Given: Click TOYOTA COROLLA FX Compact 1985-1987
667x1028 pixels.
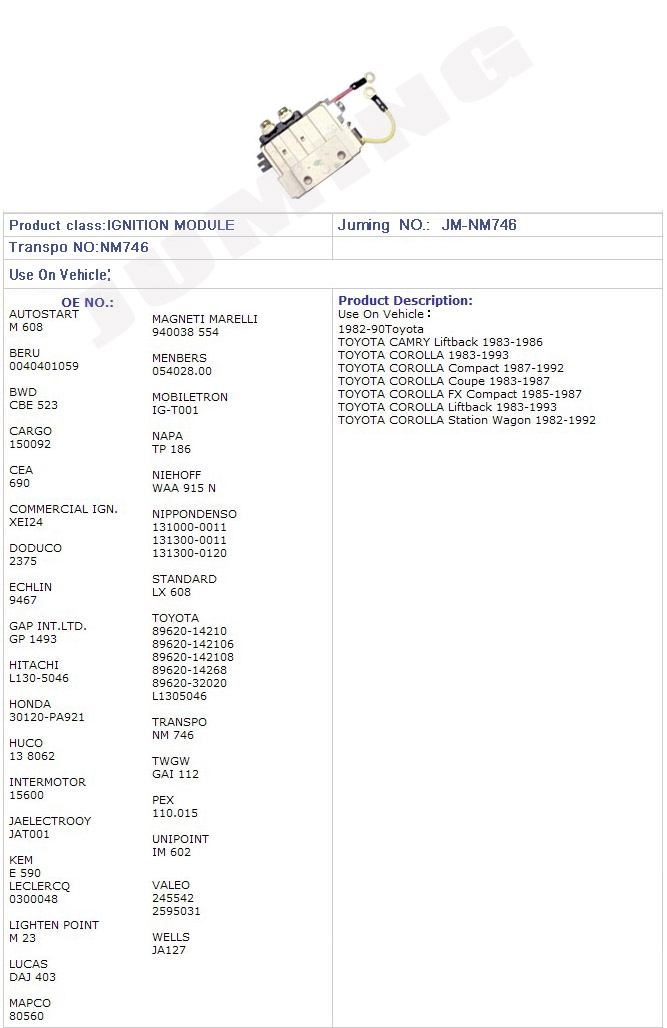Looking at the screenshot, I should click(x=460, y=394).
